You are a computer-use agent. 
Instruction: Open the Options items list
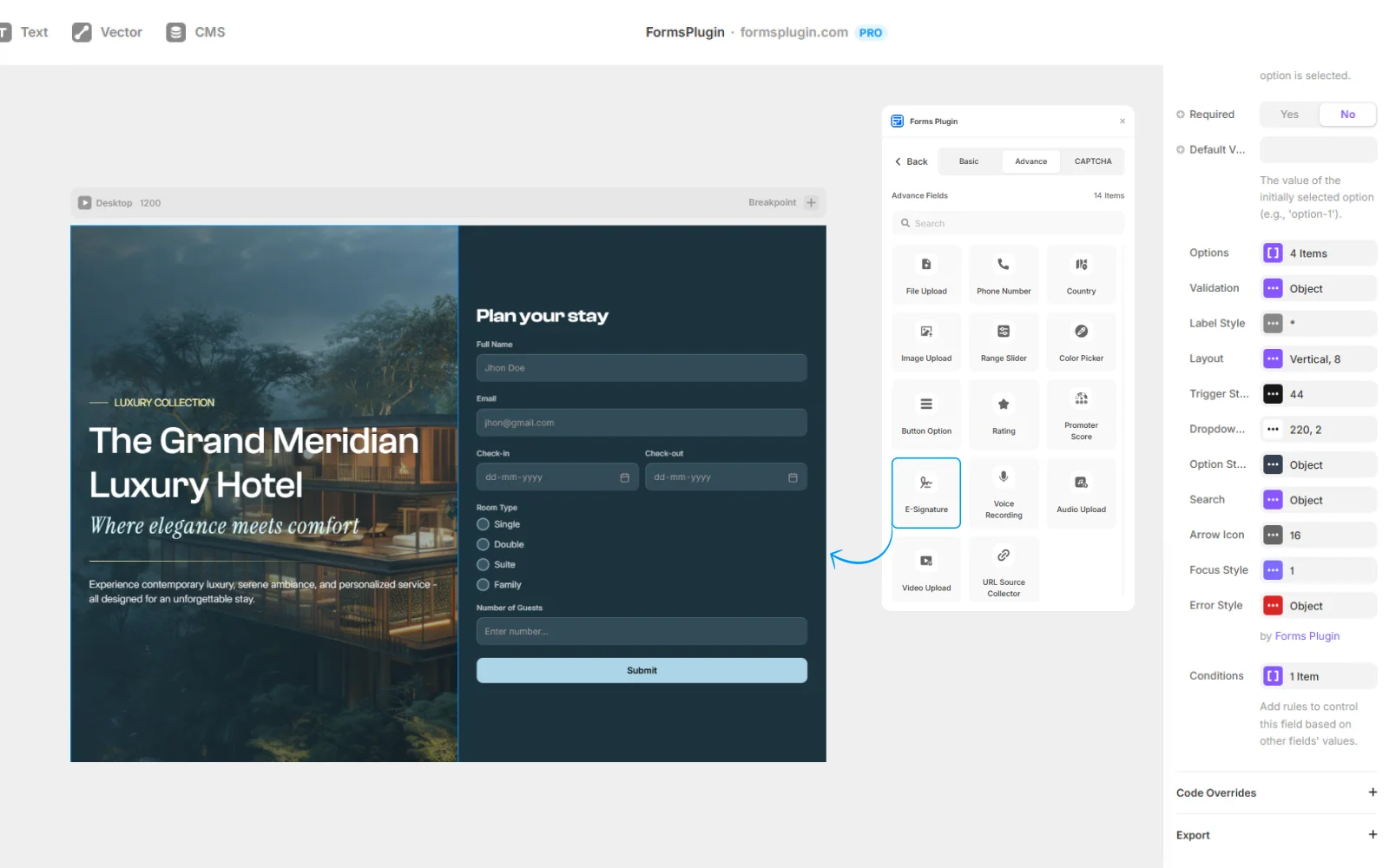(1317, 253)
